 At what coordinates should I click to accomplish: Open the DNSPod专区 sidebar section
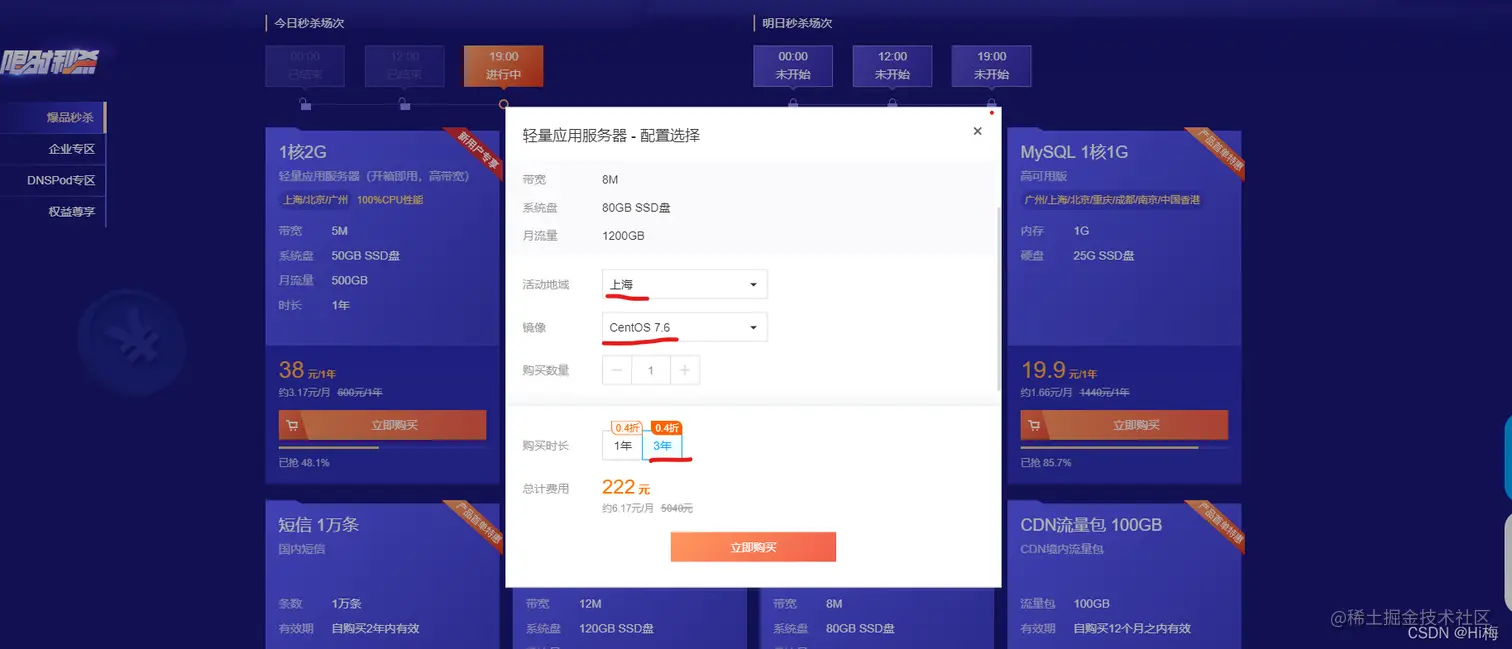click(x=60, y=180)
